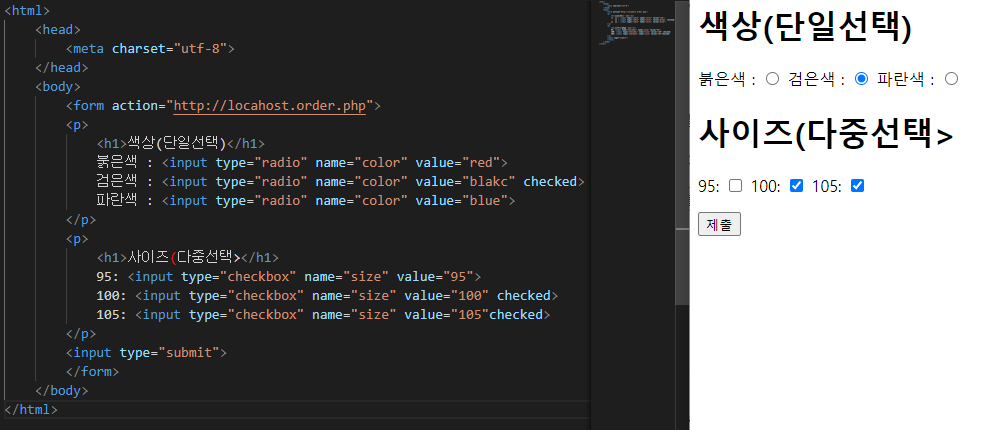Image resolution: width=991 pixels, height=430 pixels.
Task: Click the opening <body> tag line
Action: click(58, 87)
